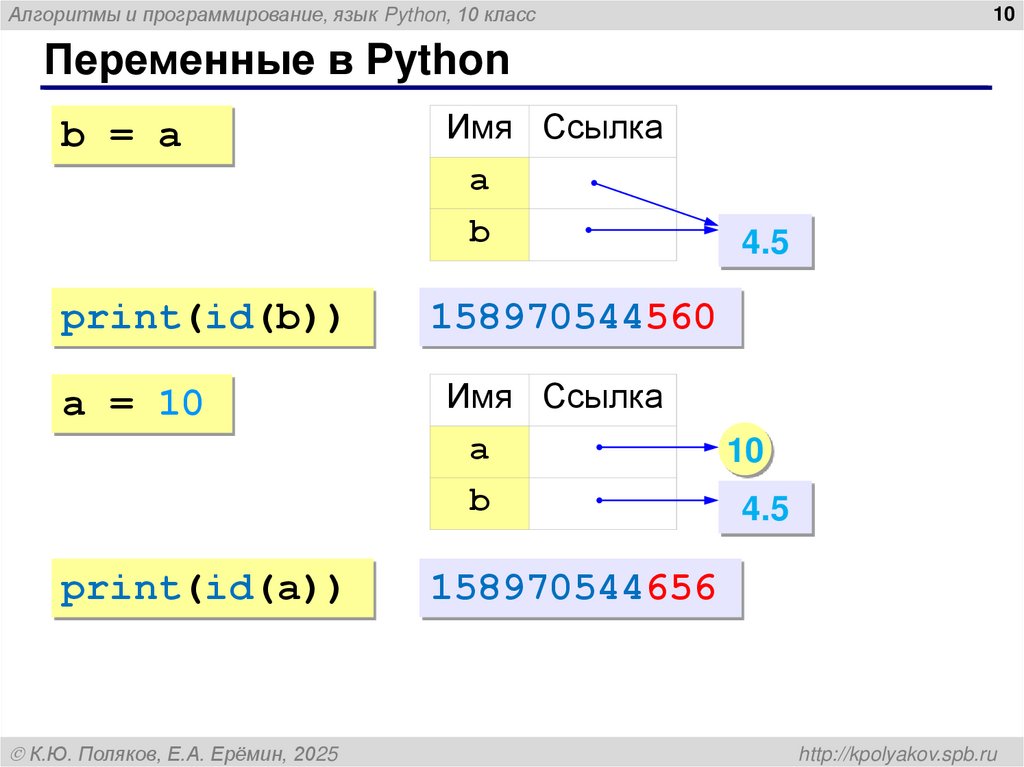Screen dimensions: 1024x767
Task: Click the code box 'print(id(a))'
Action: coord(213,588)
